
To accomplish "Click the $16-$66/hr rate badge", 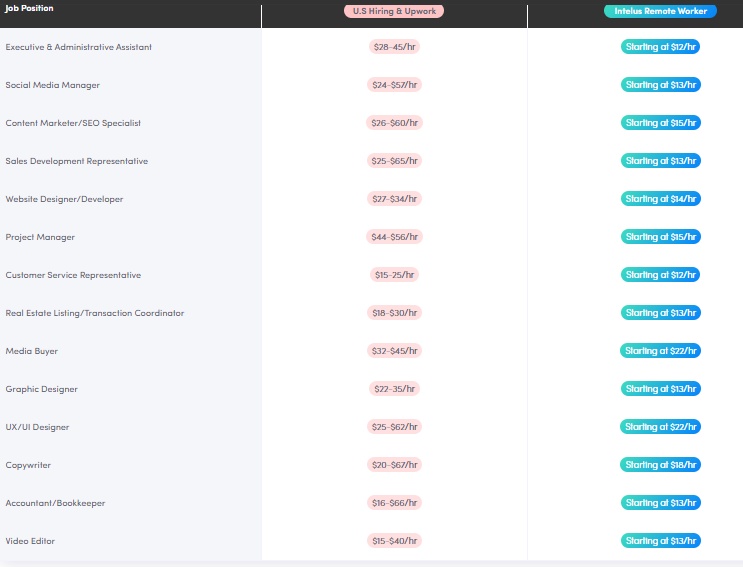I will point(394,503).
